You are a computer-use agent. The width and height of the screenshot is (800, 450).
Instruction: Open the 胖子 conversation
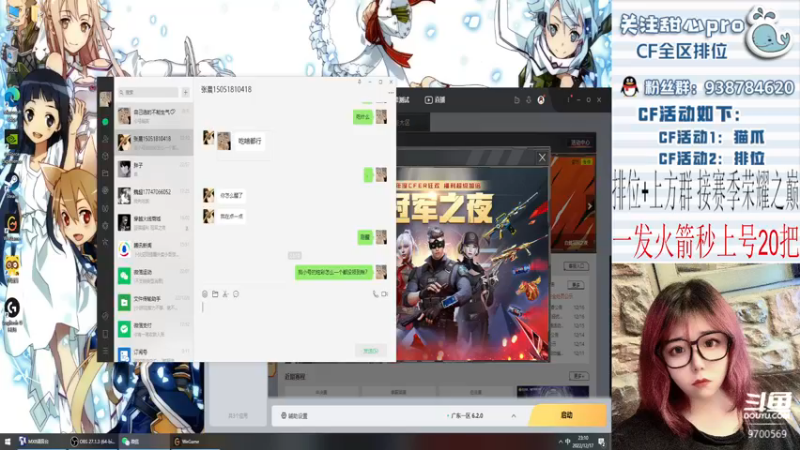[154, 169]
